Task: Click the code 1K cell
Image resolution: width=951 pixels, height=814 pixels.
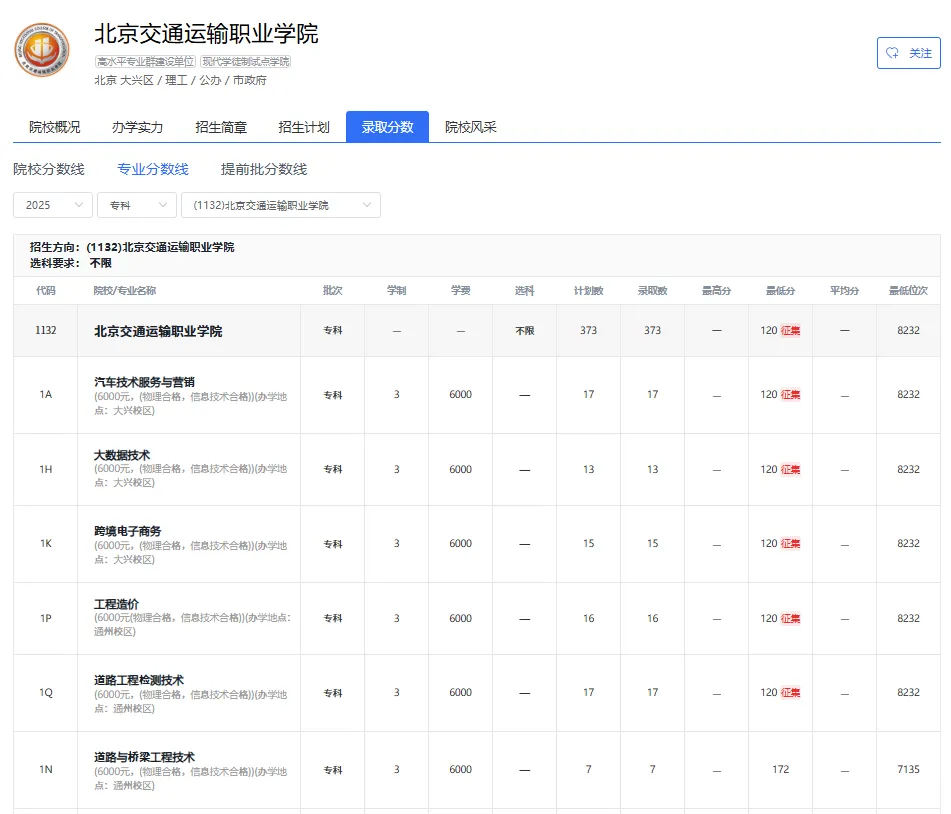Action: 45,543
